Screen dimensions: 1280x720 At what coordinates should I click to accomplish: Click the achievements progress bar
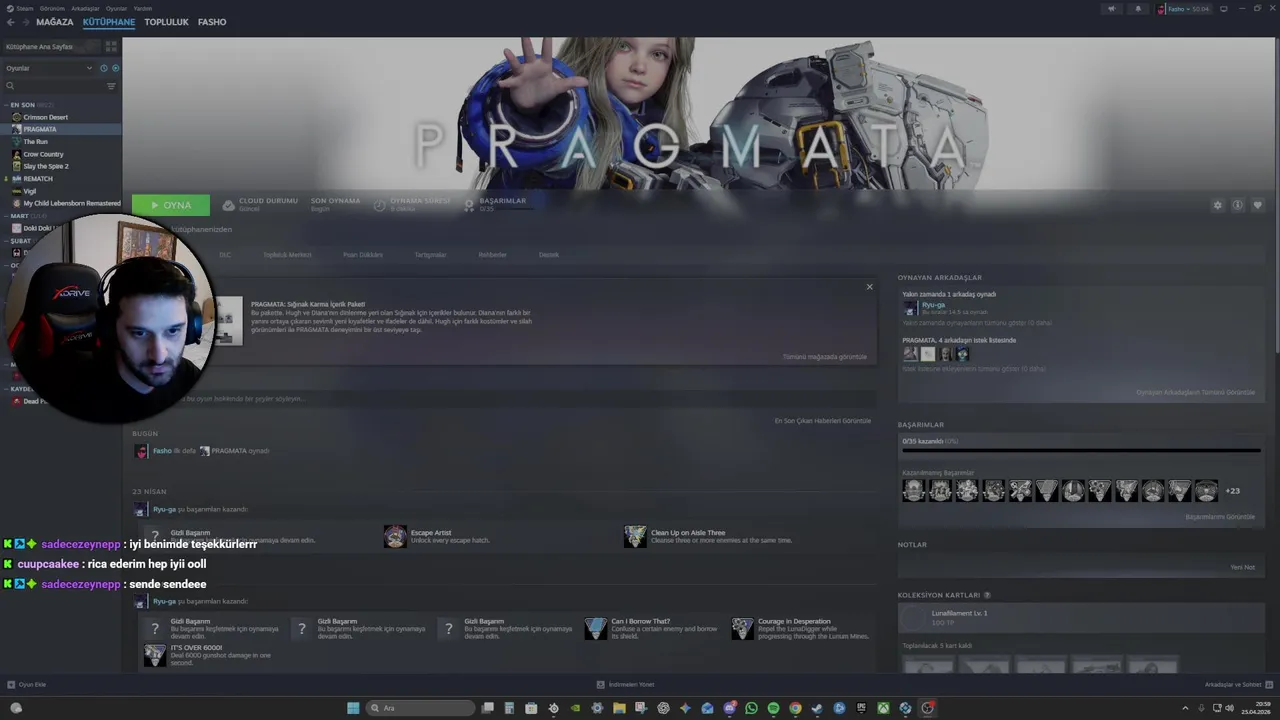click(1081, 450)
